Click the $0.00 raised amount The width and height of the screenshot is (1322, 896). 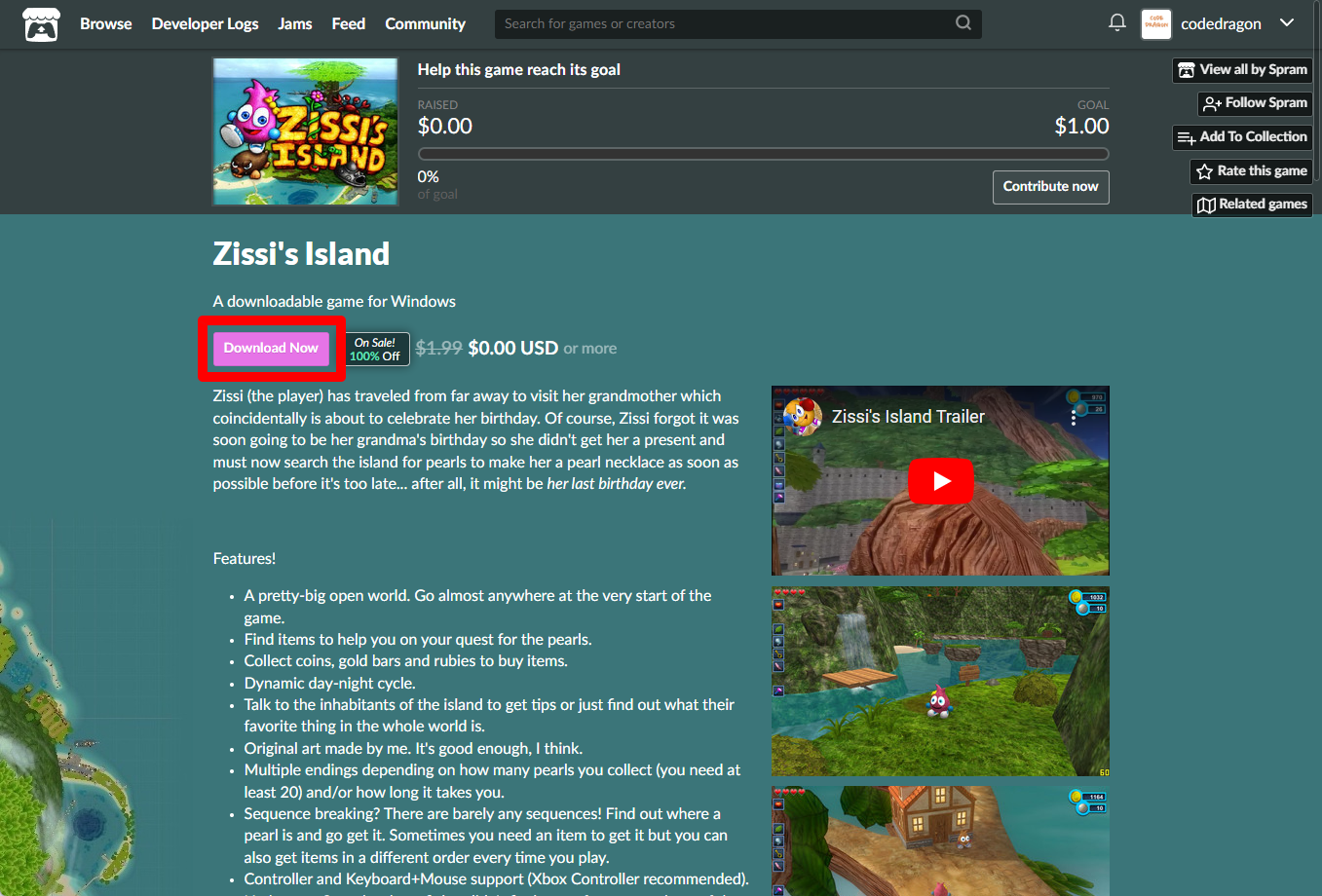point(445,126)
